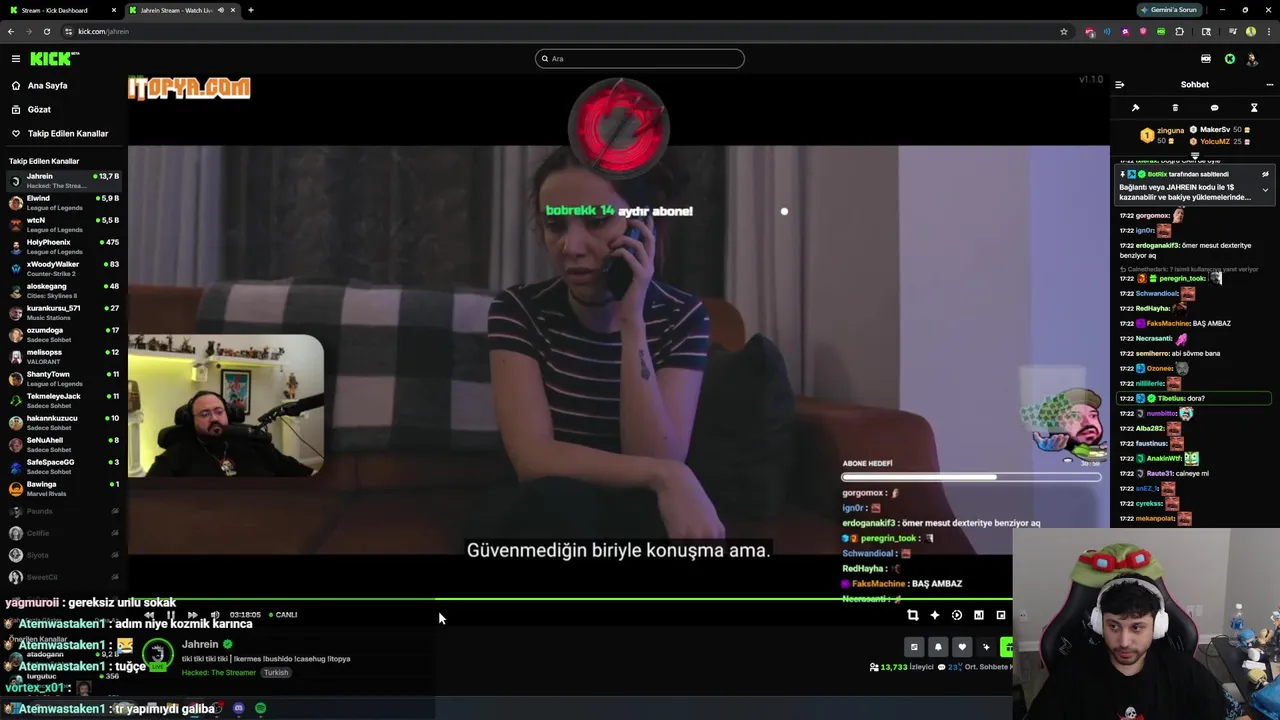The height and width of the screenshot is (720, 1280).
Task: Open the ShantyTown channel
Action: pos(64,379)
